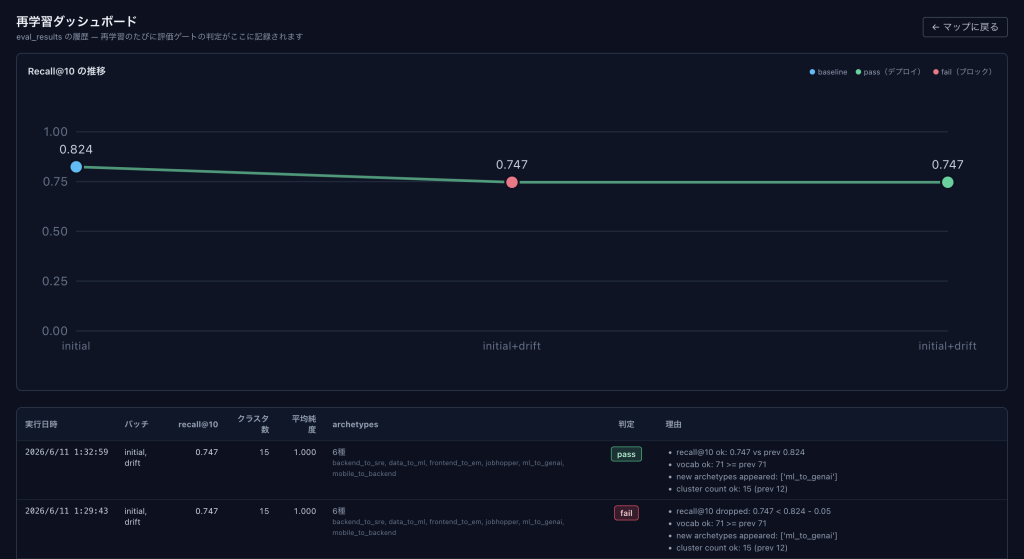This screenshot has height=559, width=1024.
Task: Click reason 'recall@10 ok: 0.747 vs prev 0.824'
Action: coord(741,452)
